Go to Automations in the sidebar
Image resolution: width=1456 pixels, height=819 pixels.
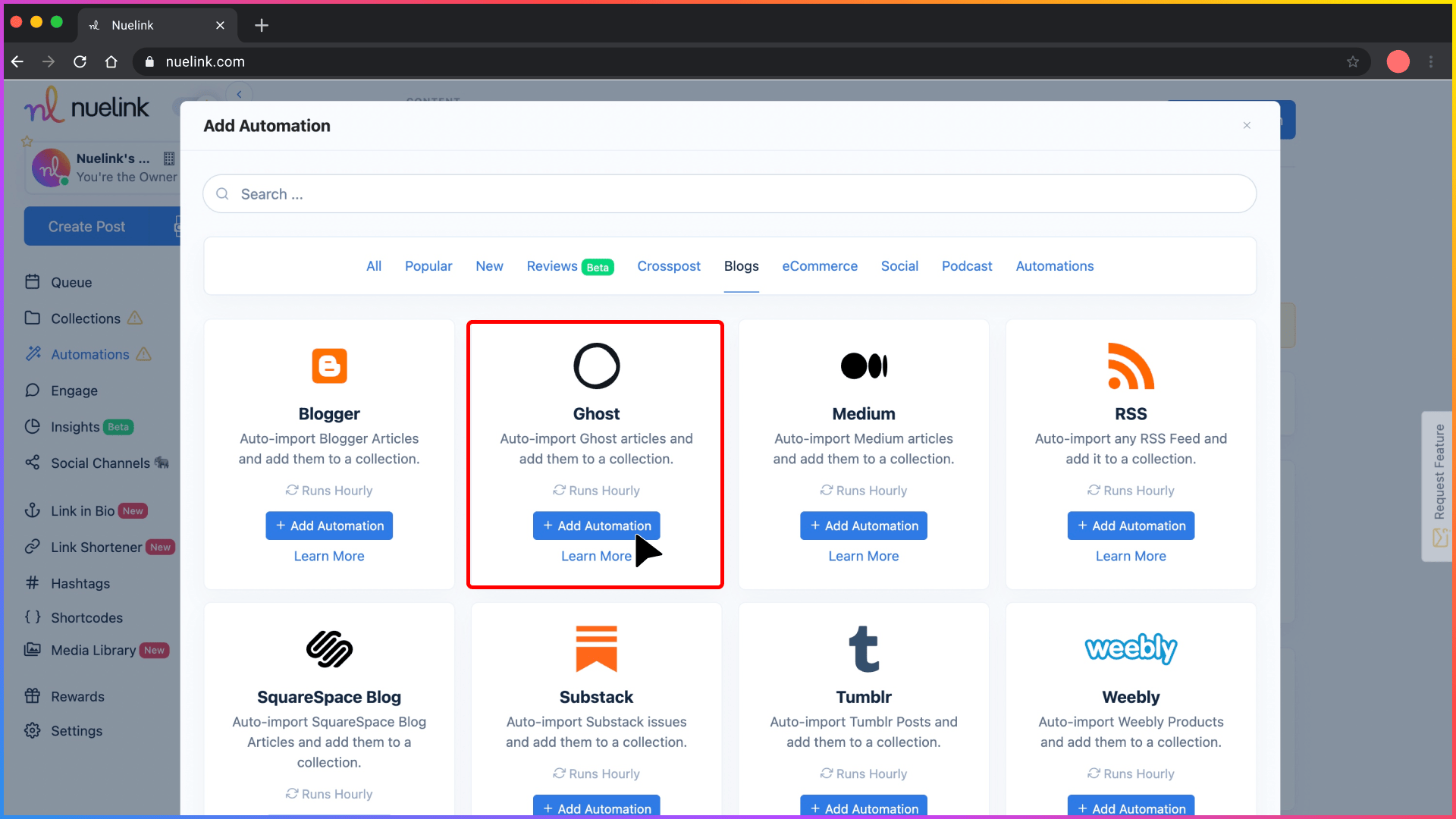[x=88, y=354]
